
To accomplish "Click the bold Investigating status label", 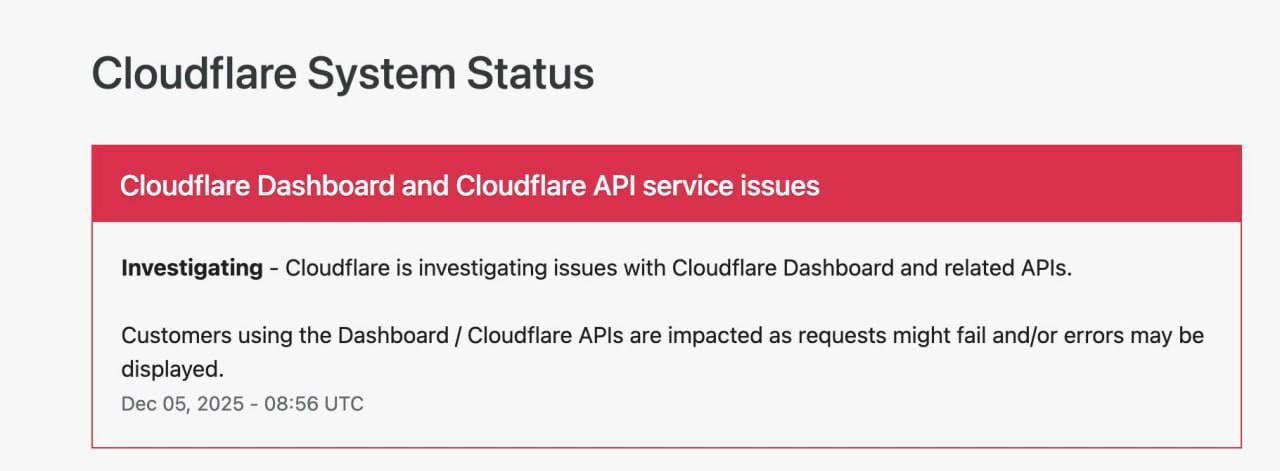I will (191, 269).
